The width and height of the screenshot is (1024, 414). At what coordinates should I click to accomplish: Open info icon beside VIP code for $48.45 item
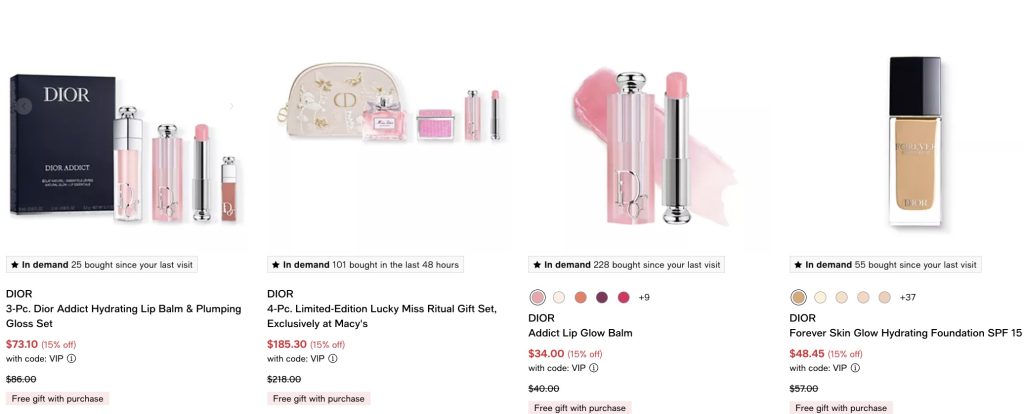[x=856, y=368]
